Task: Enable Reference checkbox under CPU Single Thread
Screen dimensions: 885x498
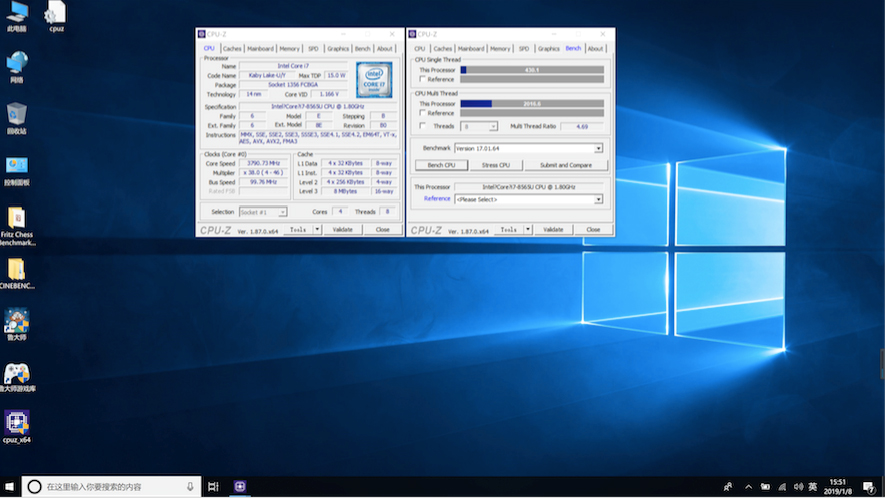Action: coord(422,79)
